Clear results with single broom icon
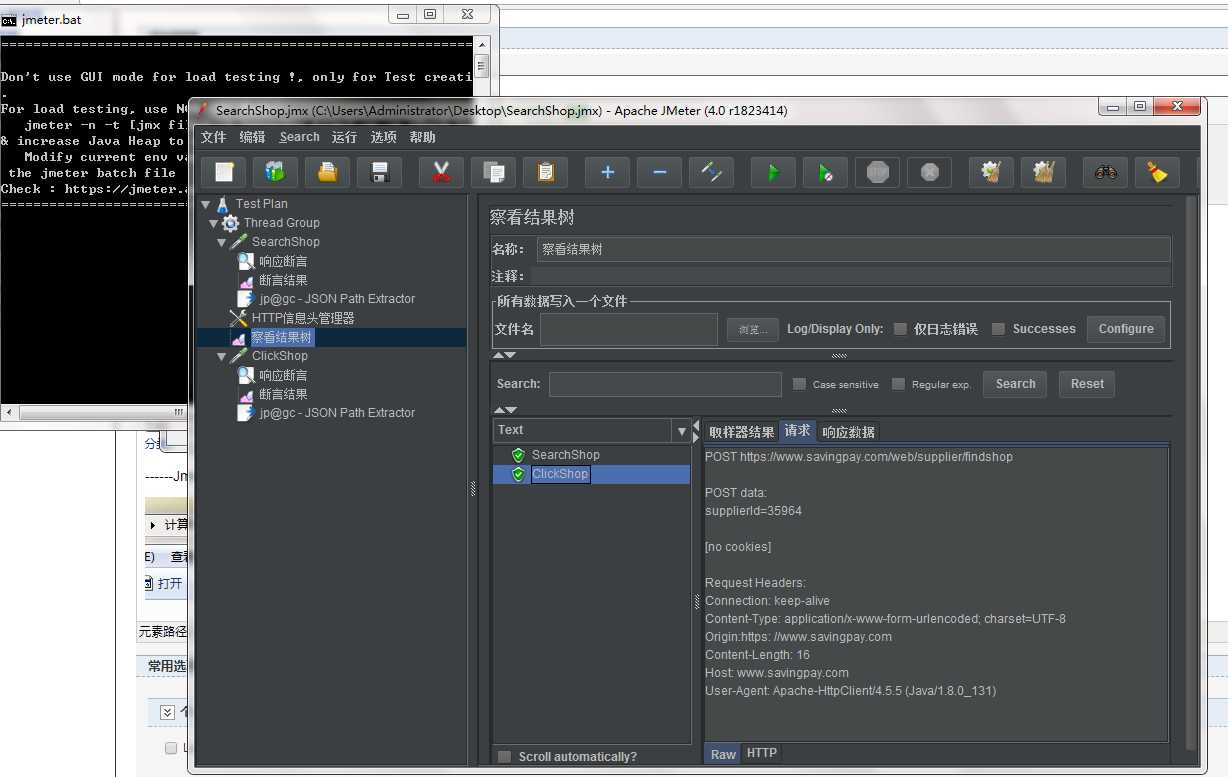 pos(991,172)
